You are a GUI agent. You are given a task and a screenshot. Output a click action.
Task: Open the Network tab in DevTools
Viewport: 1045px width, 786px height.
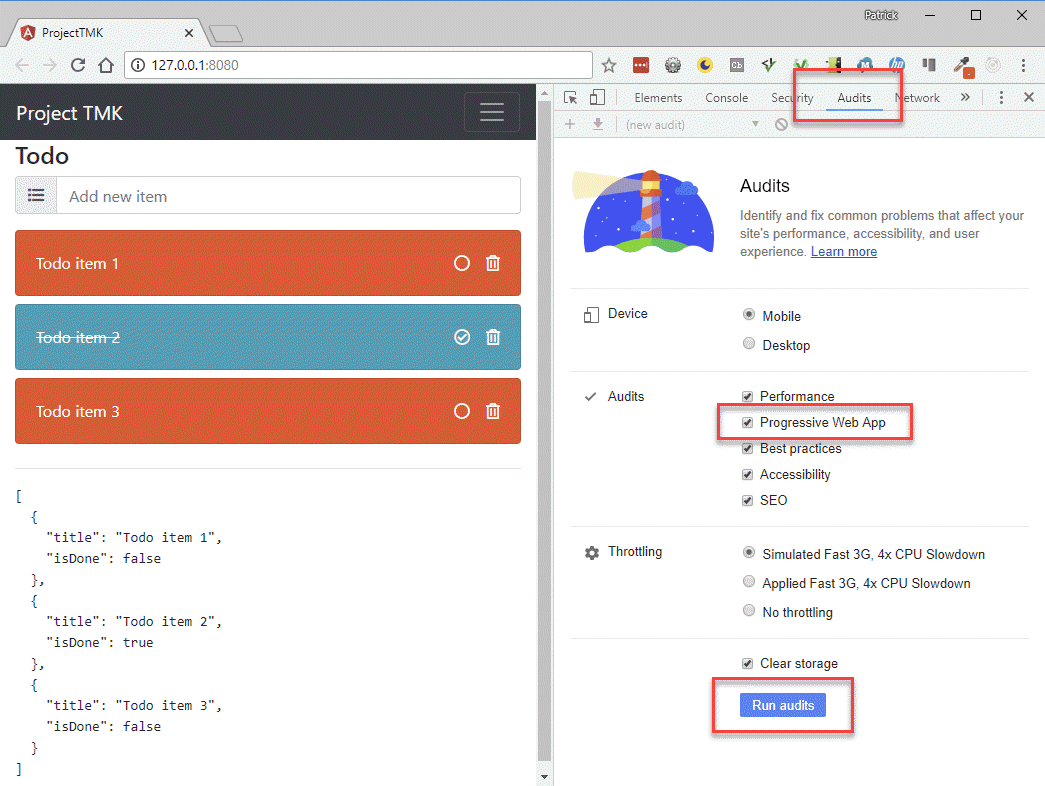(x=917, y=98)
